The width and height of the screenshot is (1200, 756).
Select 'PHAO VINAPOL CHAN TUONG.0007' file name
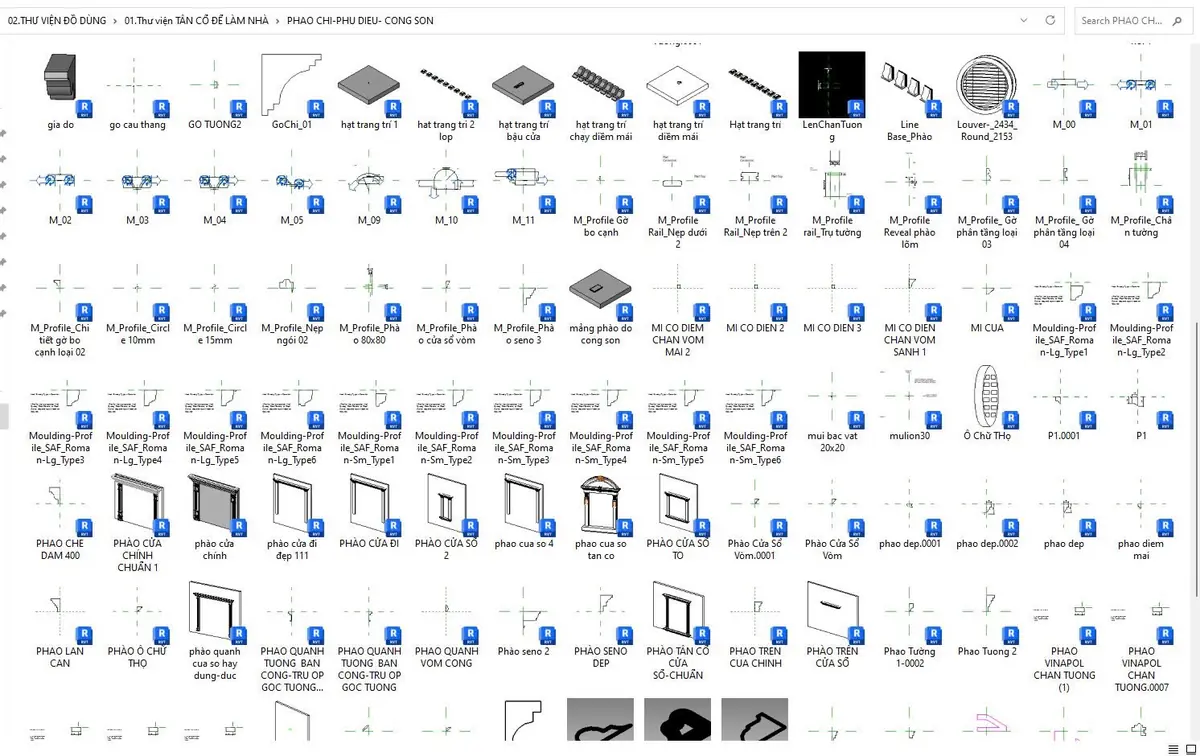(1140, 669)
